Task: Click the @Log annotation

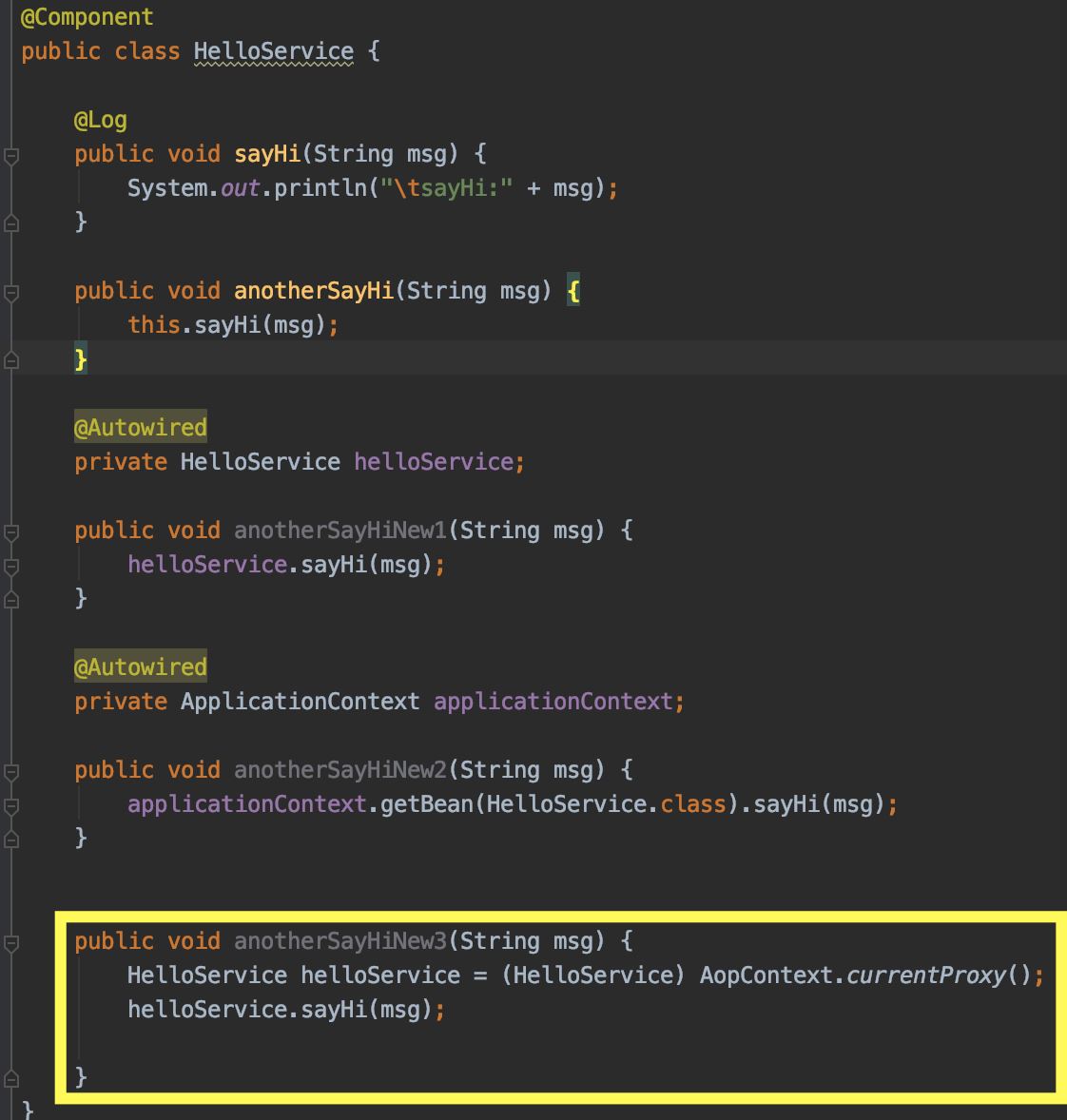Action: tap(101, 120)
